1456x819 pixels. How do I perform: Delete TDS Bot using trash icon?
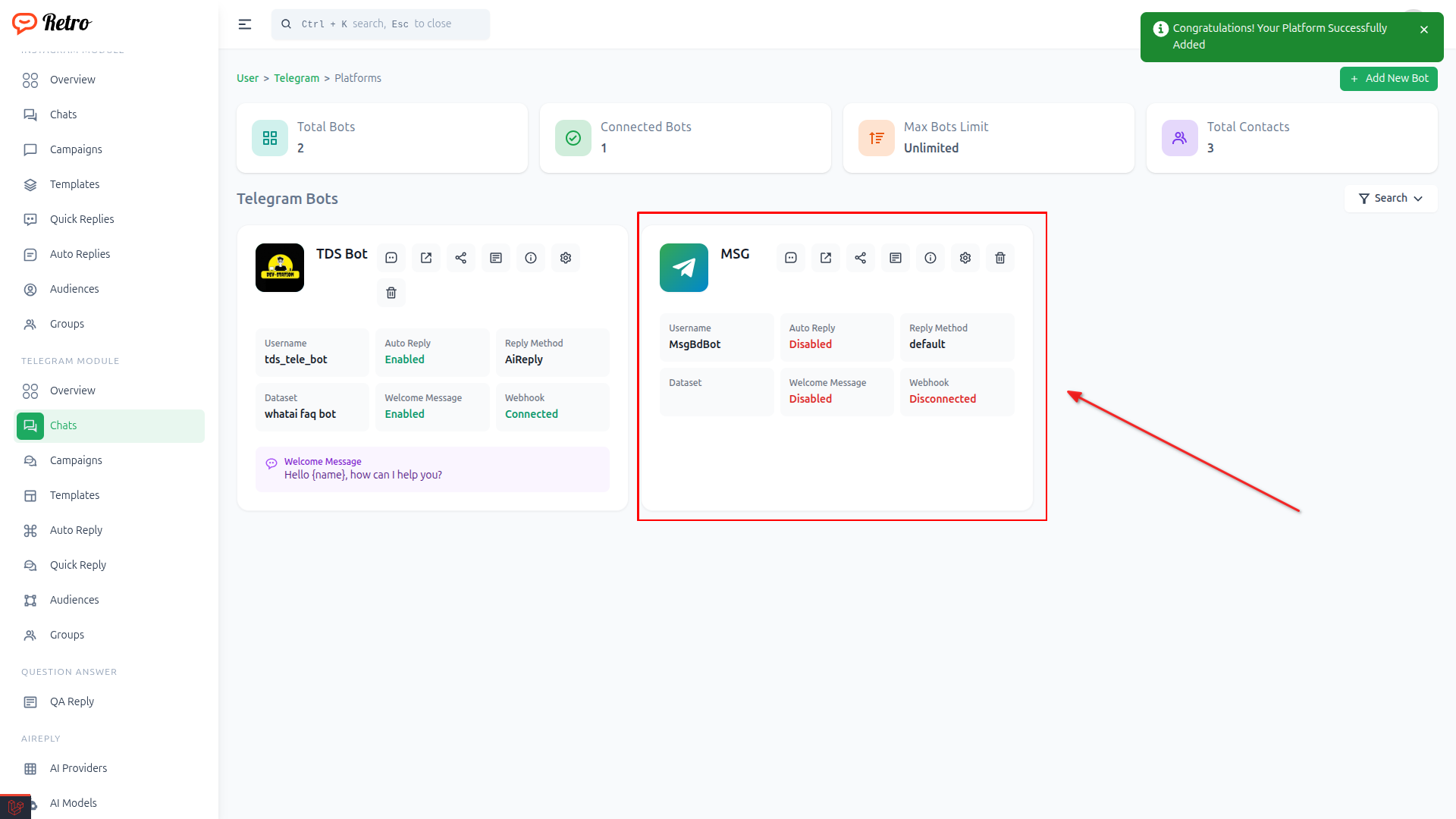391,293
